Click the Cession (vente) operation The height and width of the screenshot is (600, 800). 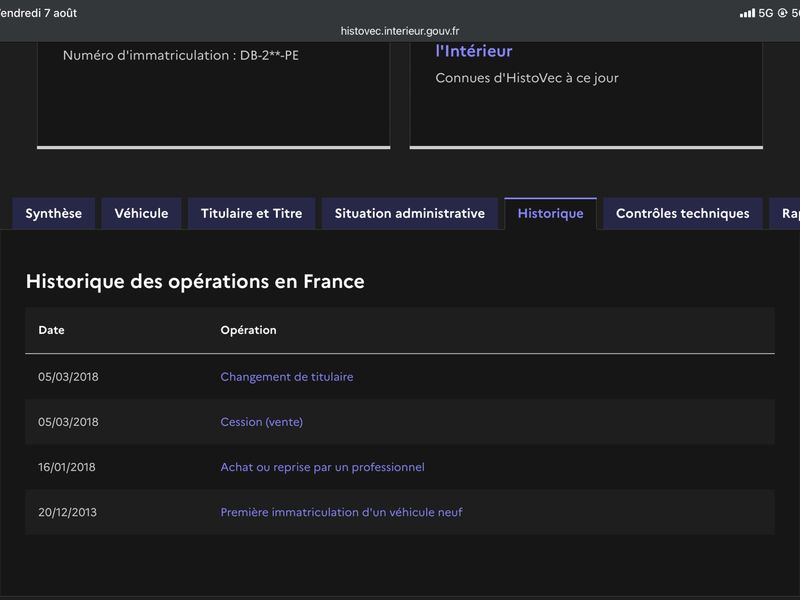click(x=262, y=422)
